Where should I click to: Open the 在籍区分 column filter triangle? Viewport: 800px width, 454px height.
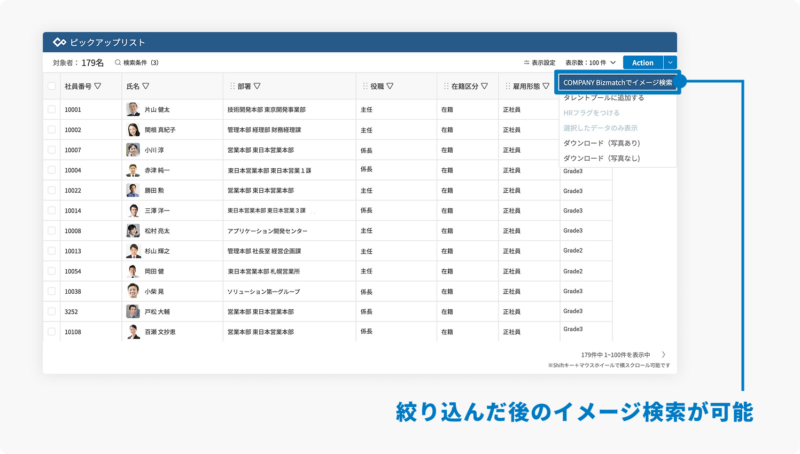tap(484, 86)
